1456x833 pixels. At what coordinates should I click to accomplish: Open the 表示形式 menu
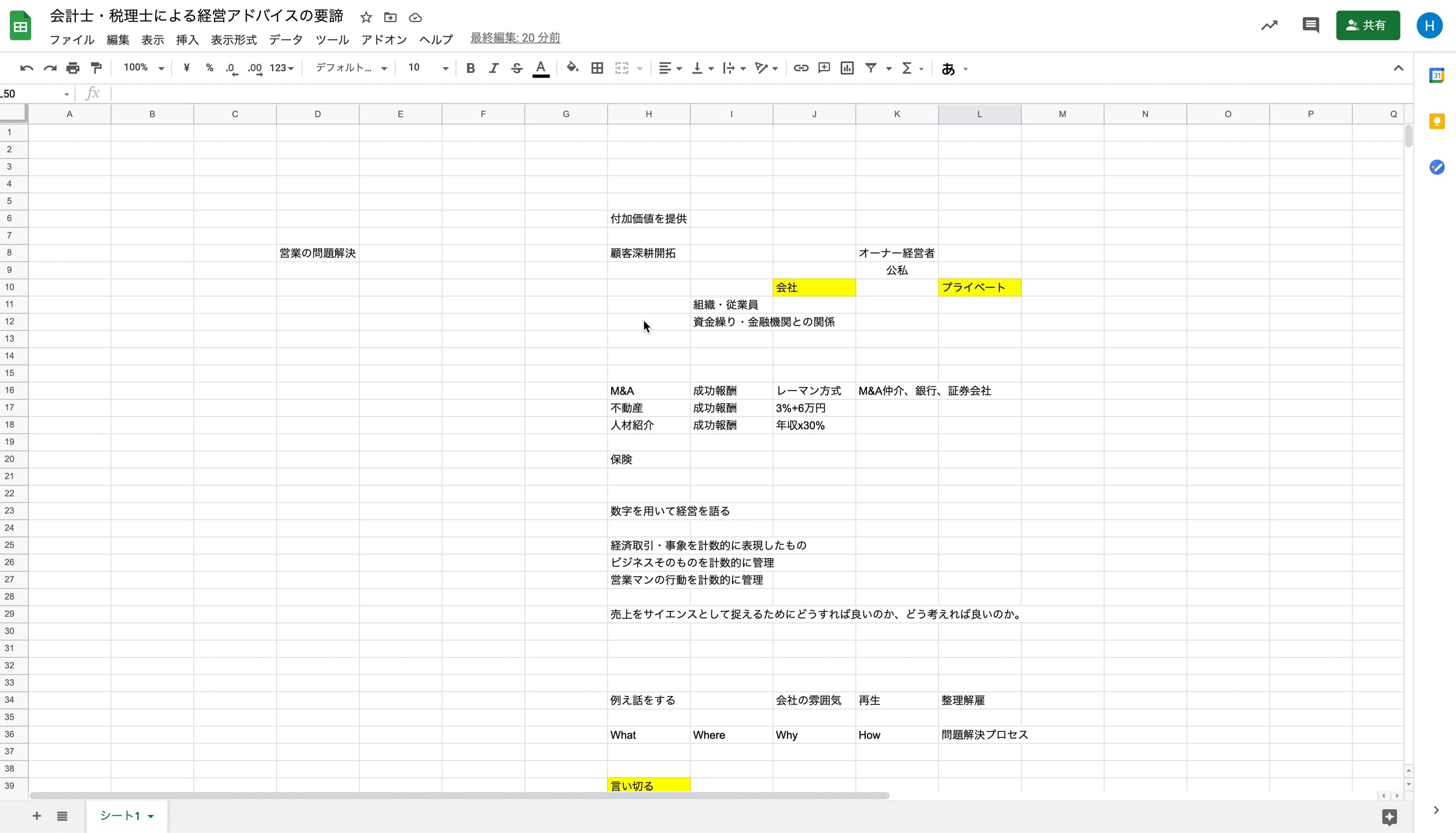[x=234, y=39]
